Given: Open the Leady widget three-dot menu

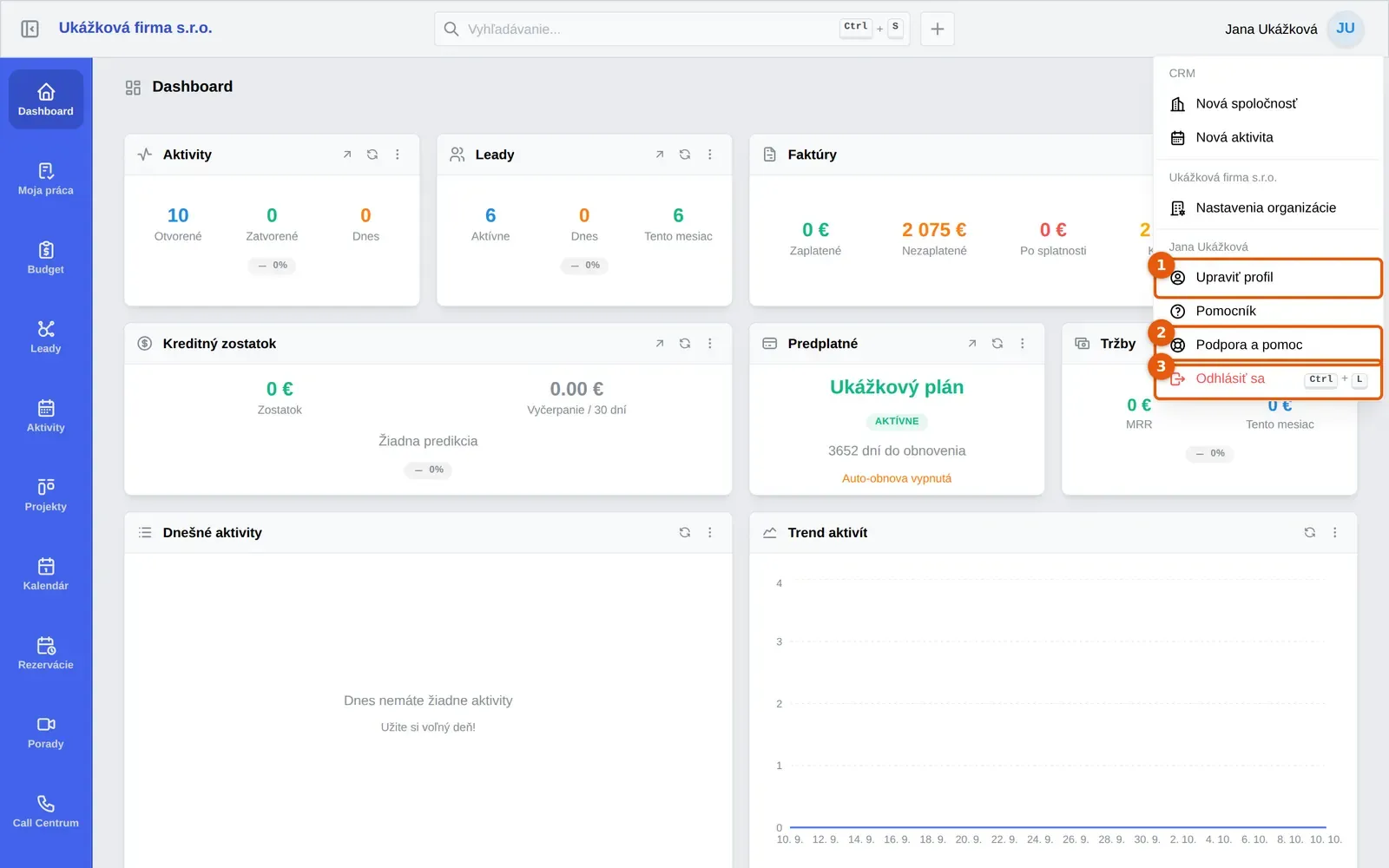Looking at the screenshot, I should click(710, 155).
